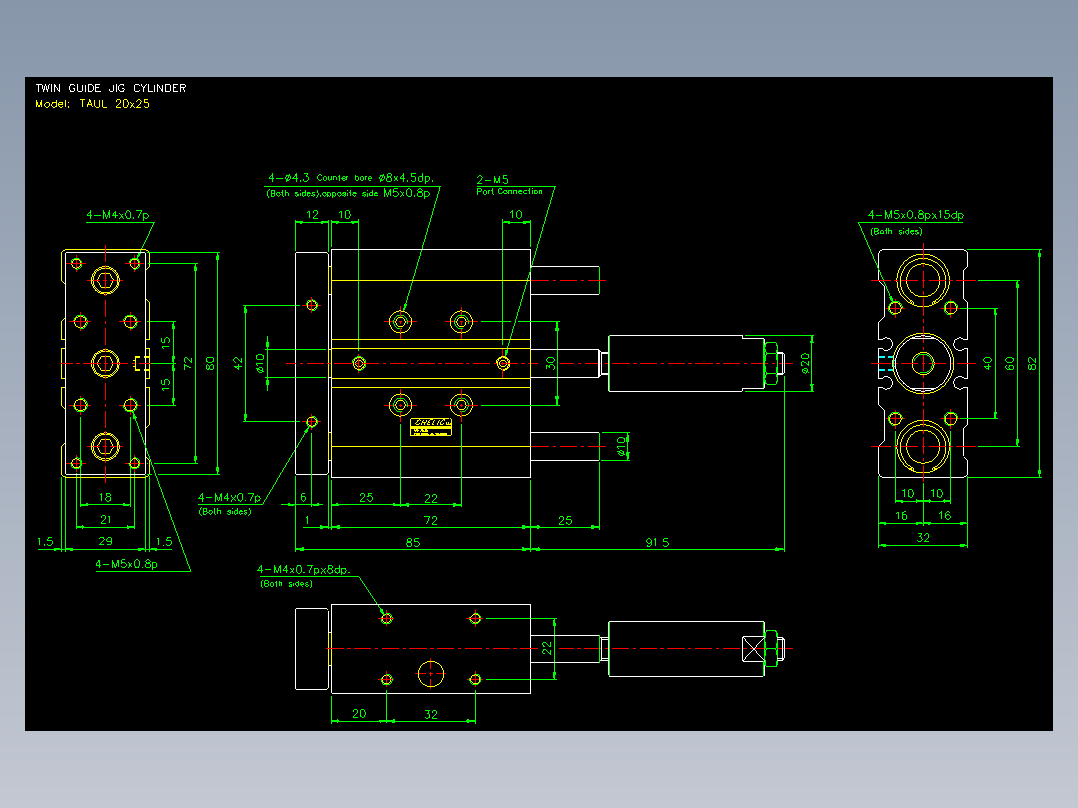Click the "29" width dimension
1078x808 pixels.
[x=105, y=541]
